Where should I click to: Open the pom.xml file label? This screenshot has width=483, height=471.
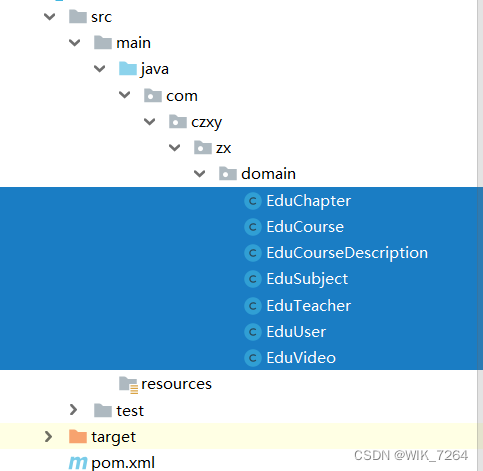(x=123, y=463)
